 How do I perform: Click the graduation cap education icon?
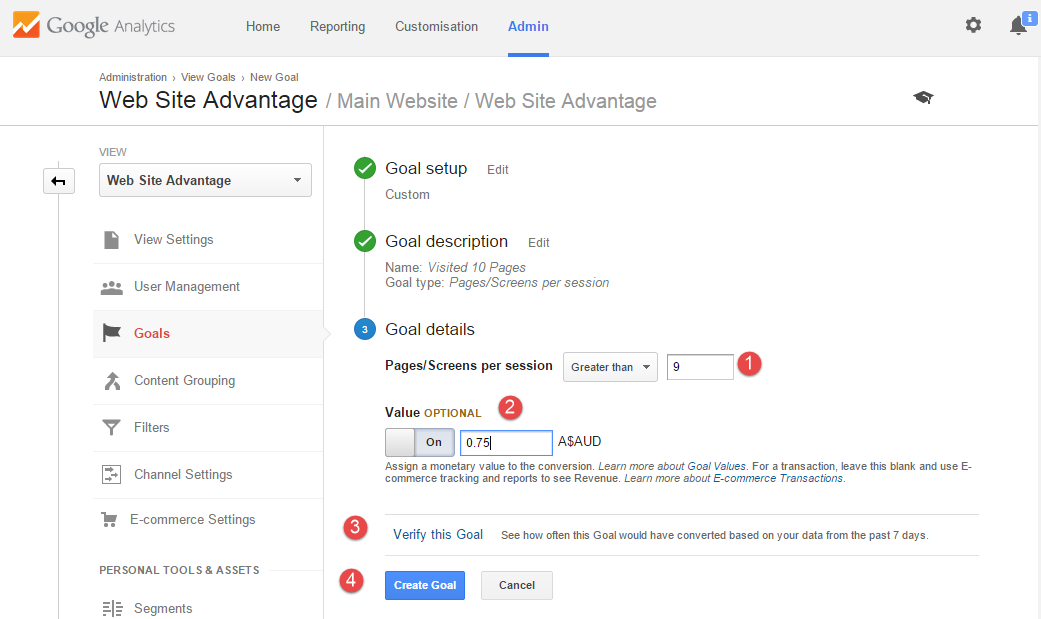[923, 98]
